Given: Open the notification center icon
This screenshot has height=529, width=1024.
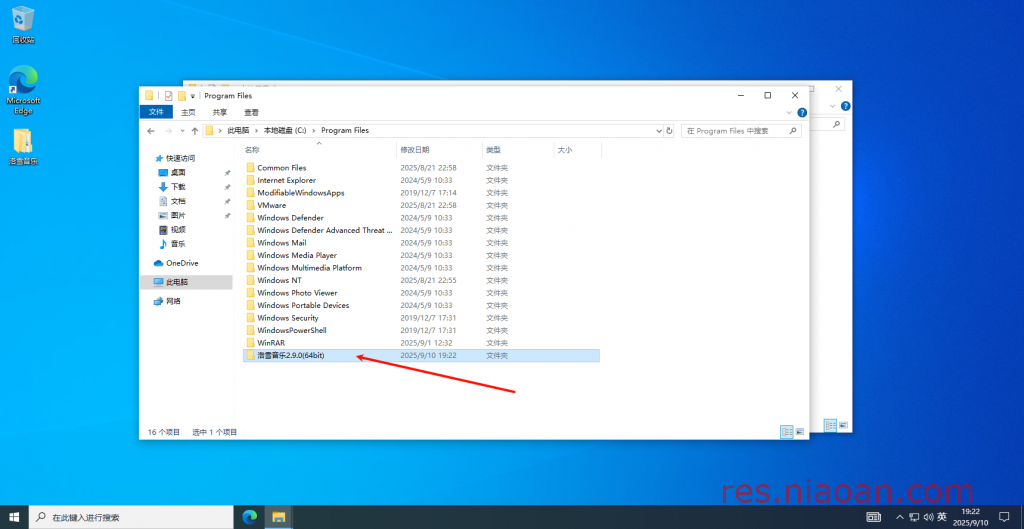Looking at the screenshot, I should (x=1004, y=517).
